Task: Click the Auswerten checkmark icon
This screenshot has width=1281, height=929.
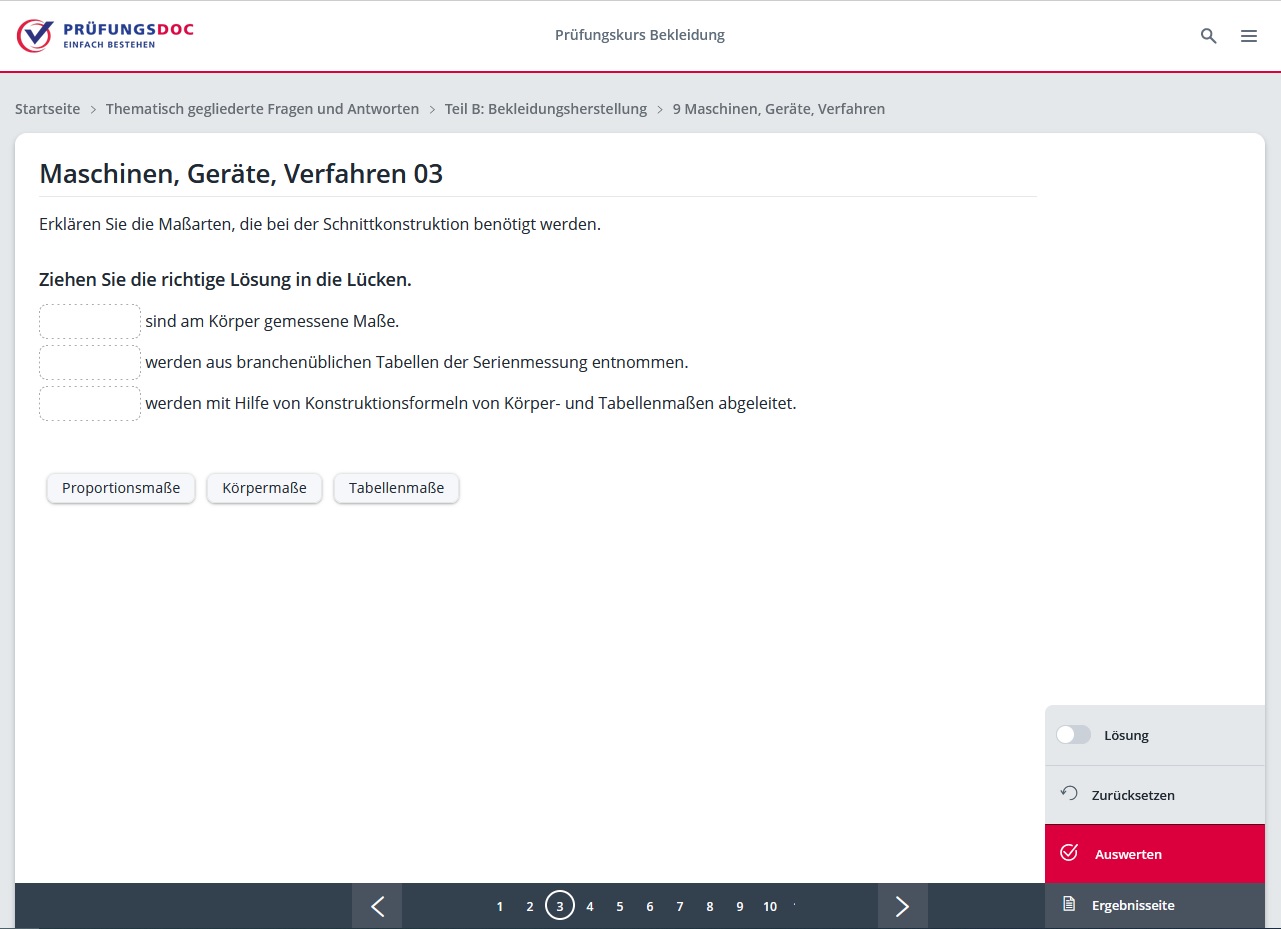Action: tap(1069, 853)
